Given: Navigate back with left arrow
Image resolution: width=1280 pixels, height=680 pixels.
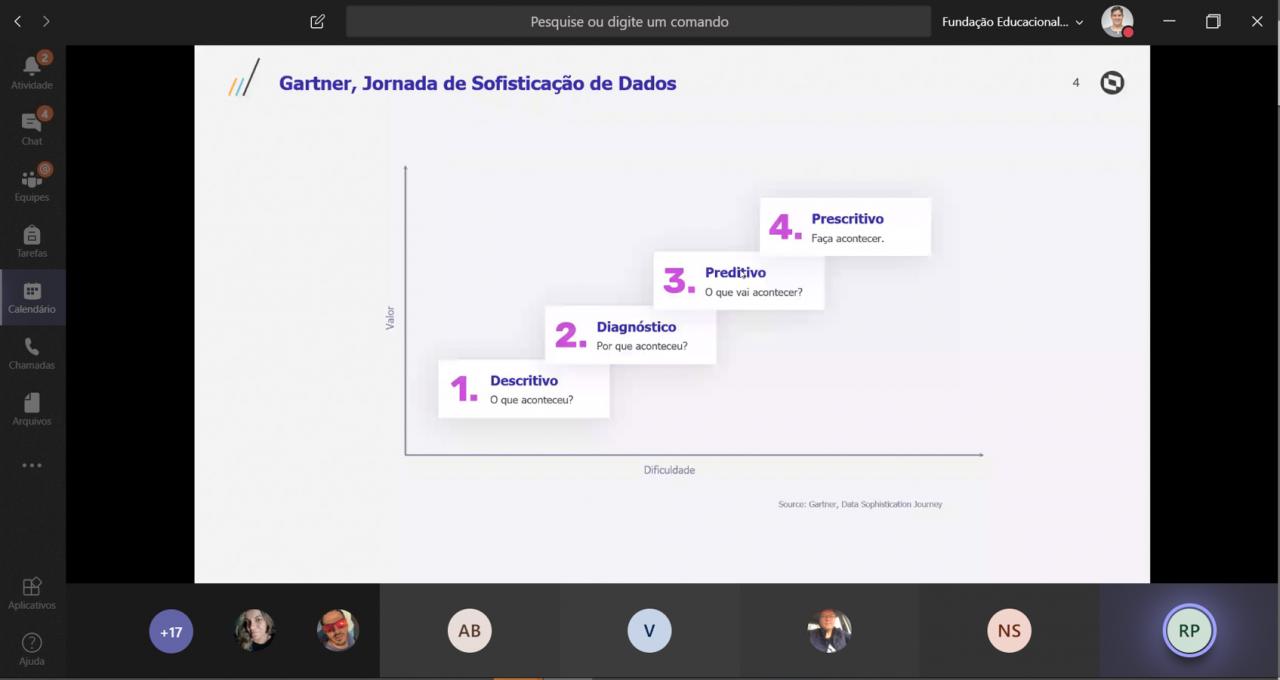Looking at the screenshot, I should click(17, 21).
